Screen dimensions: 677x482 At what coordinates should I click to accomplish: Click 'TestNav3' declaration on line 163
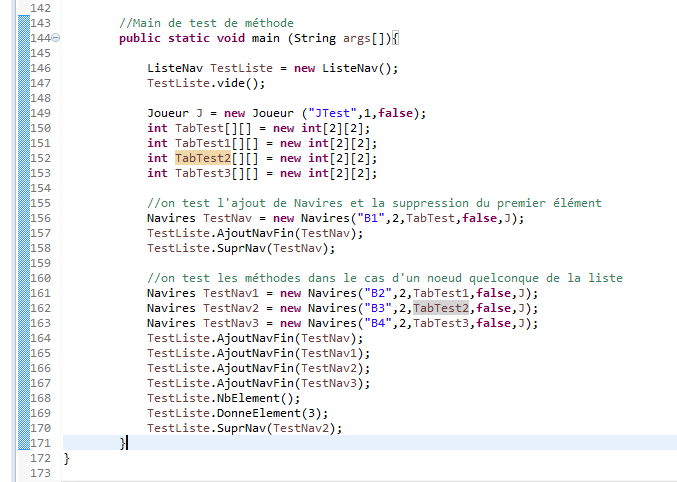tap(231, 323)
